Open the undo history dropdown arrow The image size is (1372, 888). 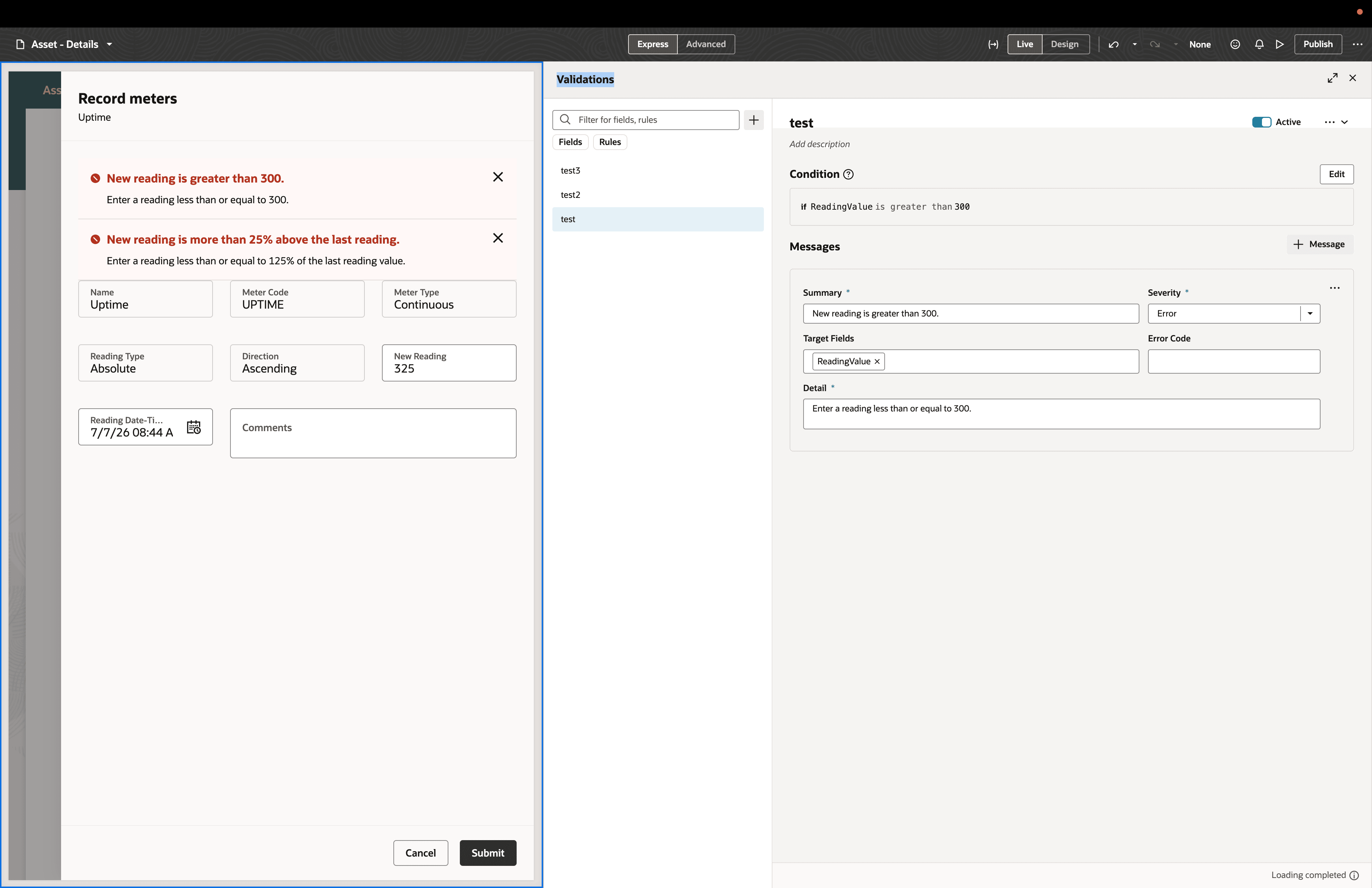pos(1134,44)
